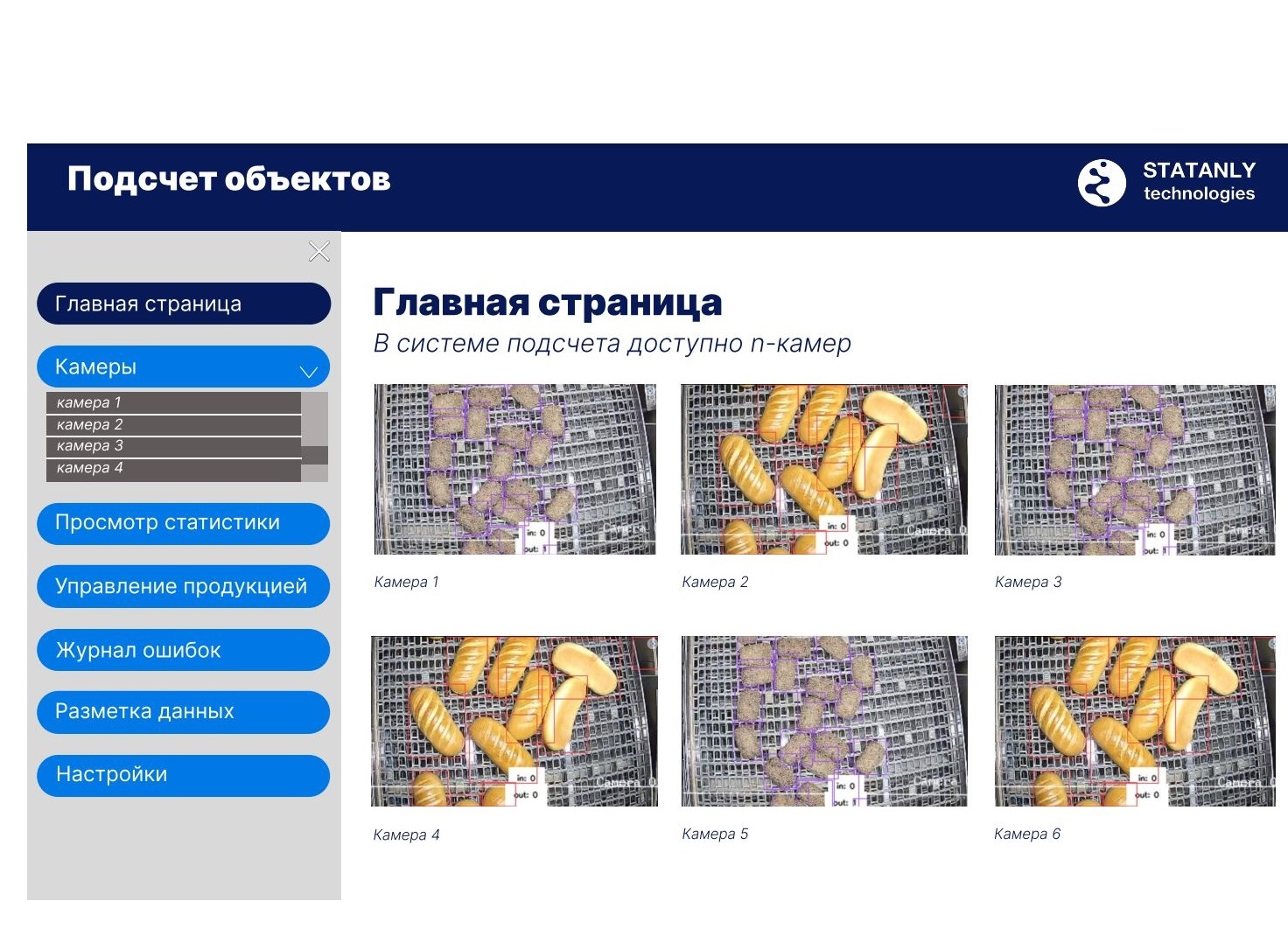Viewport: 1288px width, 936px height.
Task: Open the Камера 6 feed thumbnail
Action: click(x=1134, y=721)
